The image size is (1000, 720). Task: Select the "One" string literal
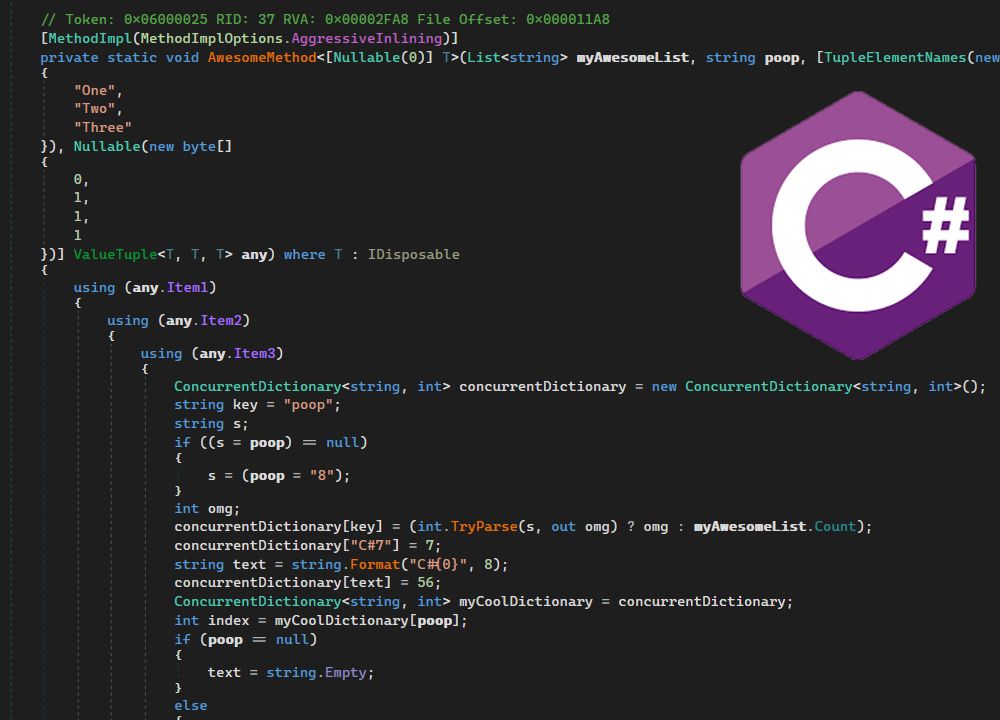pyautogui.click(x=94, y=91)
